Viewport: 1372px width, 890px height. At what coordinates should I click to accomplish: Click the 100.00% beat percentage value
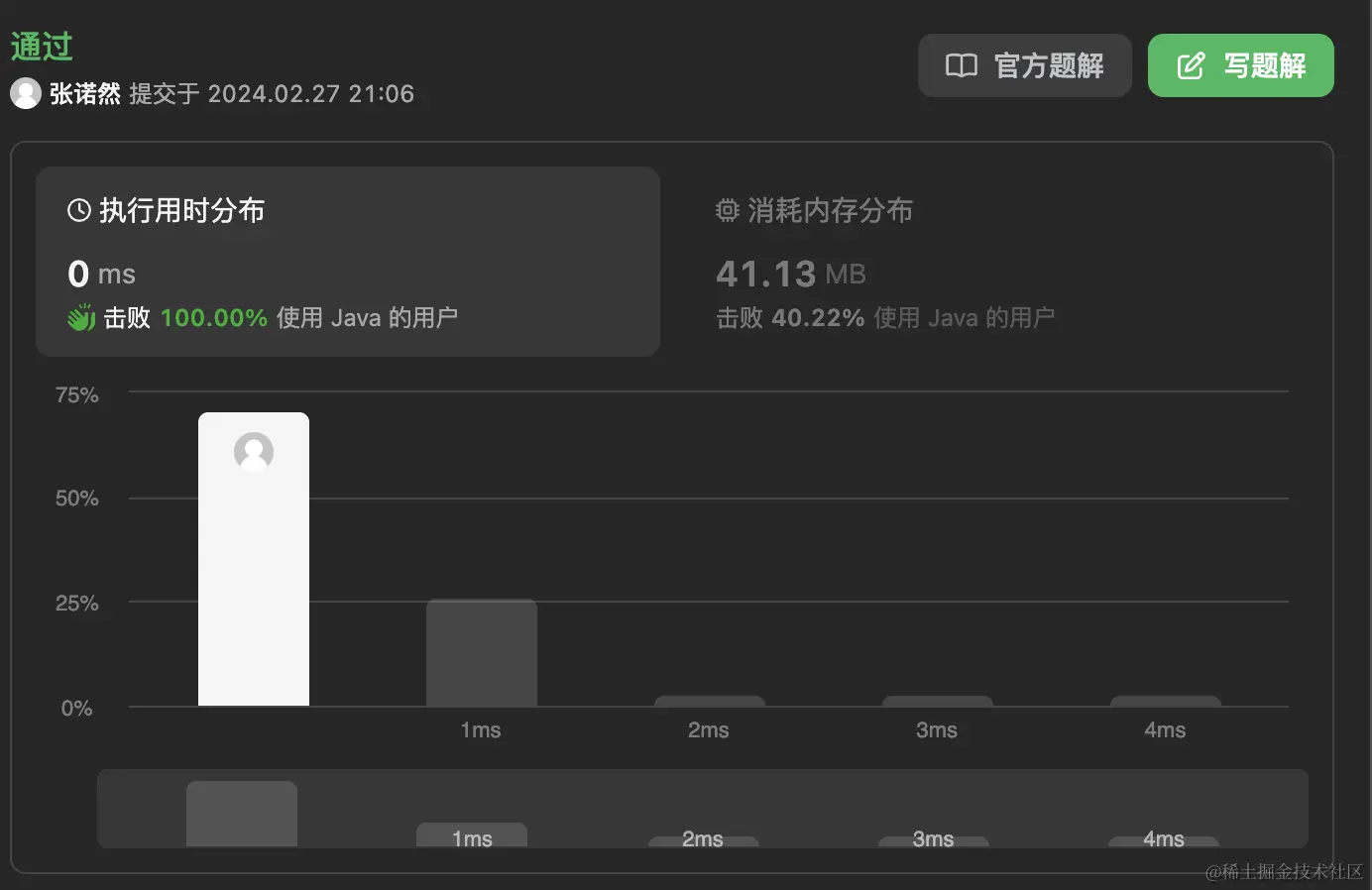pos(214,318)
